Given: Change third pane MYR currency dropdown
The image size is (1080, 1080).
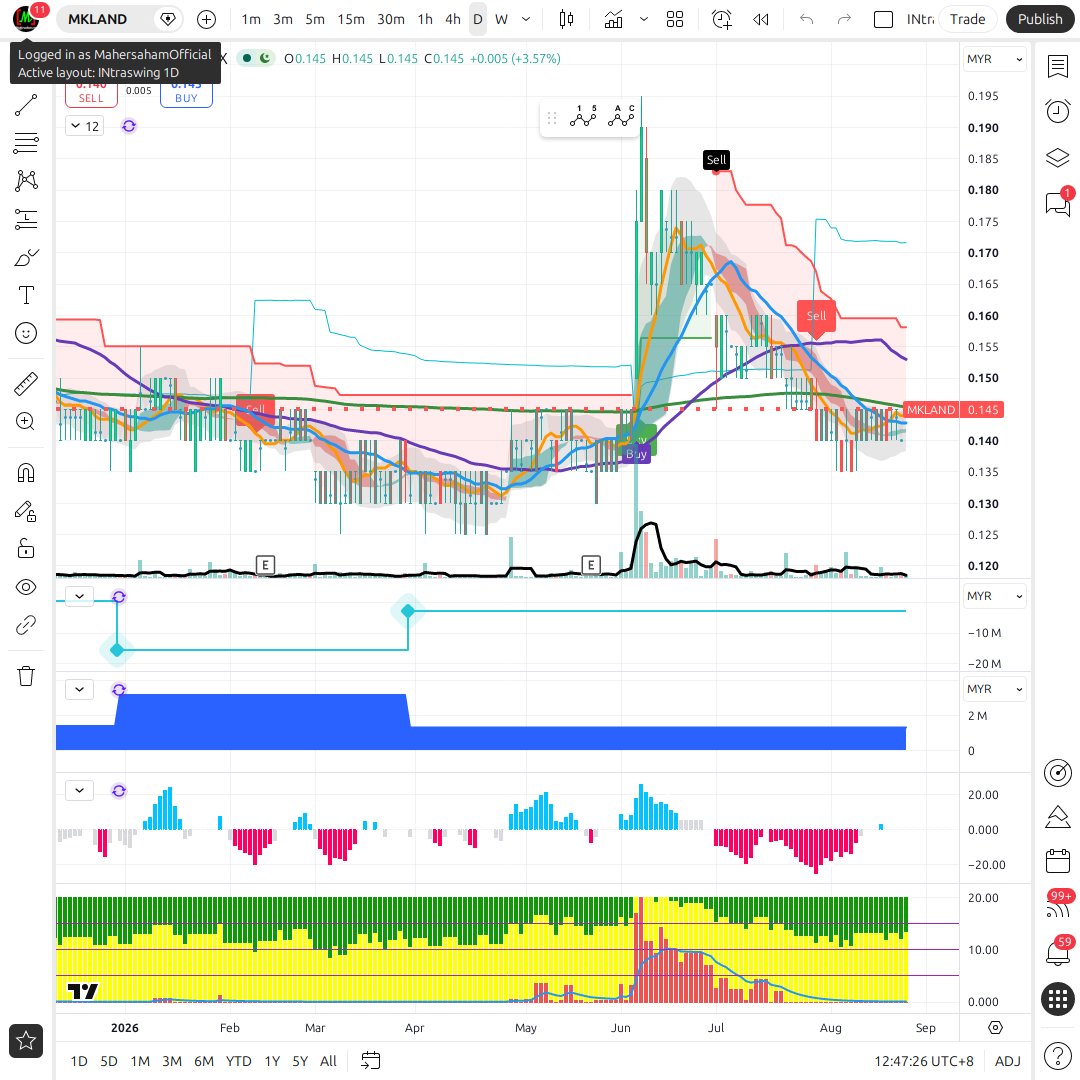Looking at the screenshot, I should coord(994,689).
